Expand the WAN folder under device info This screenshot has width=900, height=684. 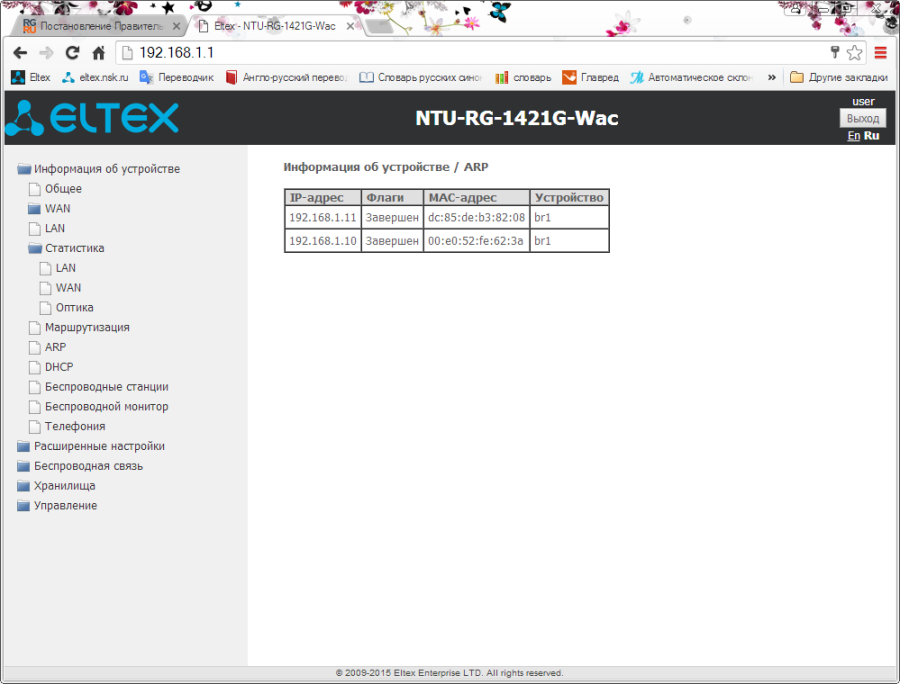coord(49,208)
